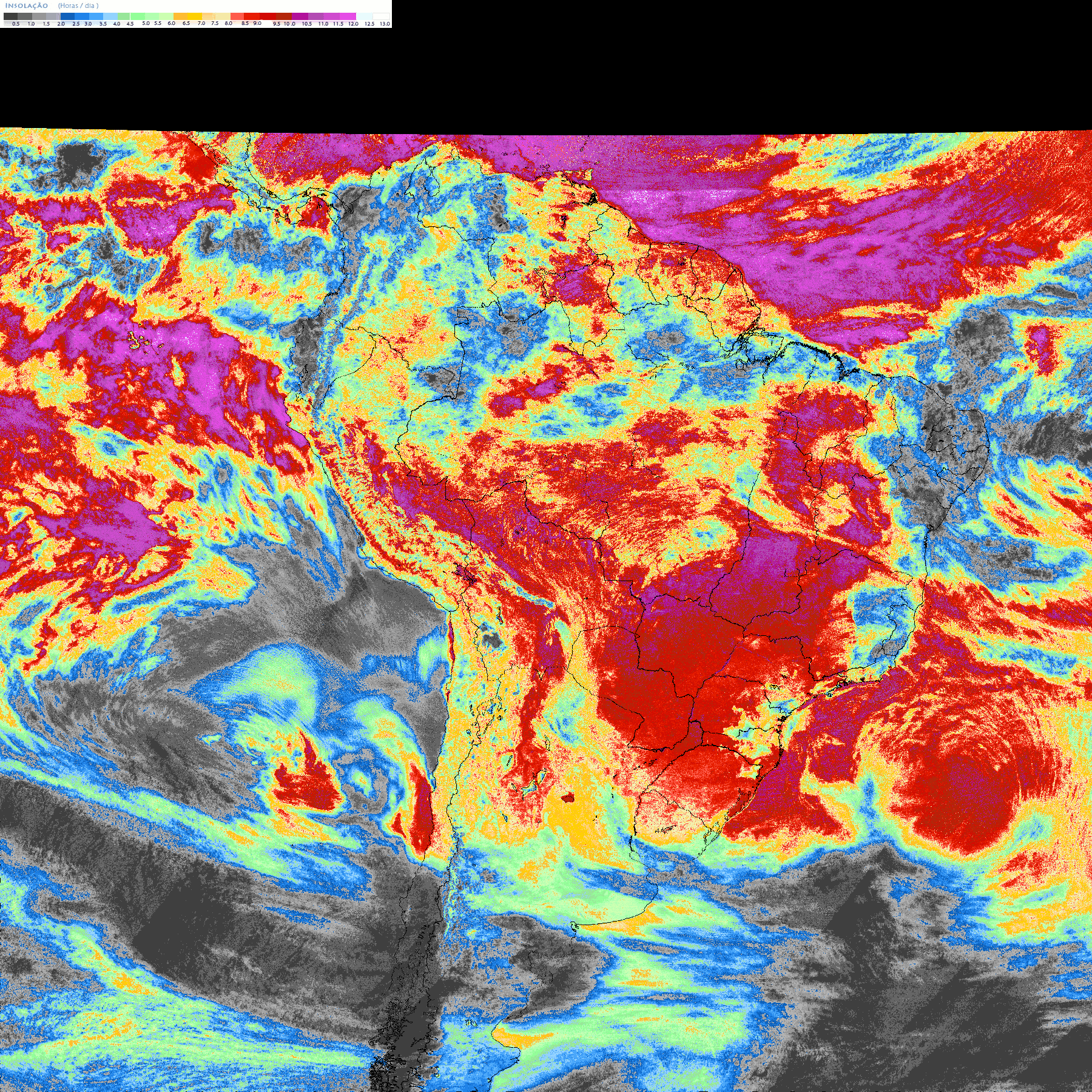
Task: Click the 7.5 legend value
Action: [215, 23]
